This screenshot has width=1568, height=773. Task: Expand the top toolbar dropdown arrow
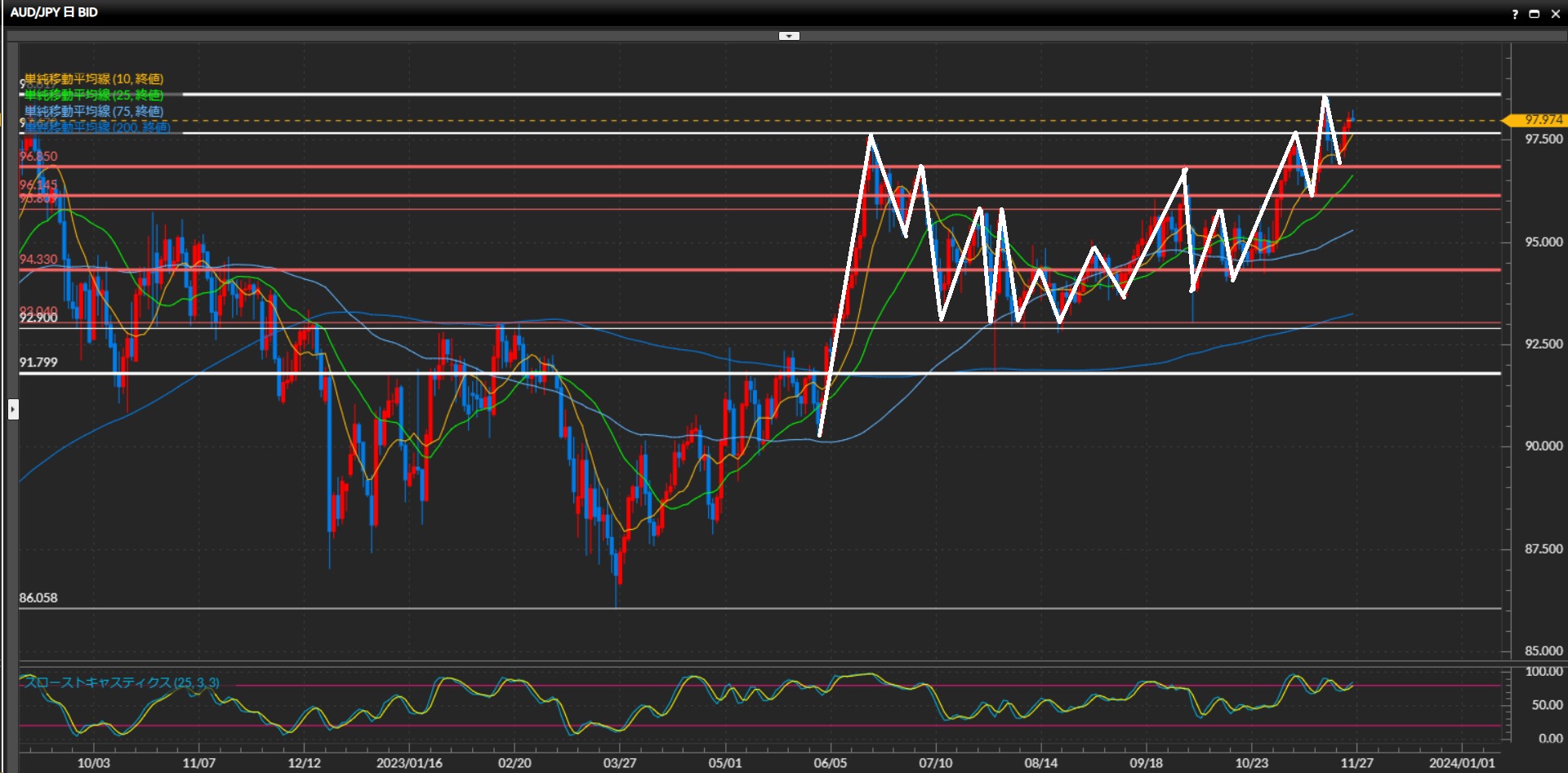tap(789, 36)
